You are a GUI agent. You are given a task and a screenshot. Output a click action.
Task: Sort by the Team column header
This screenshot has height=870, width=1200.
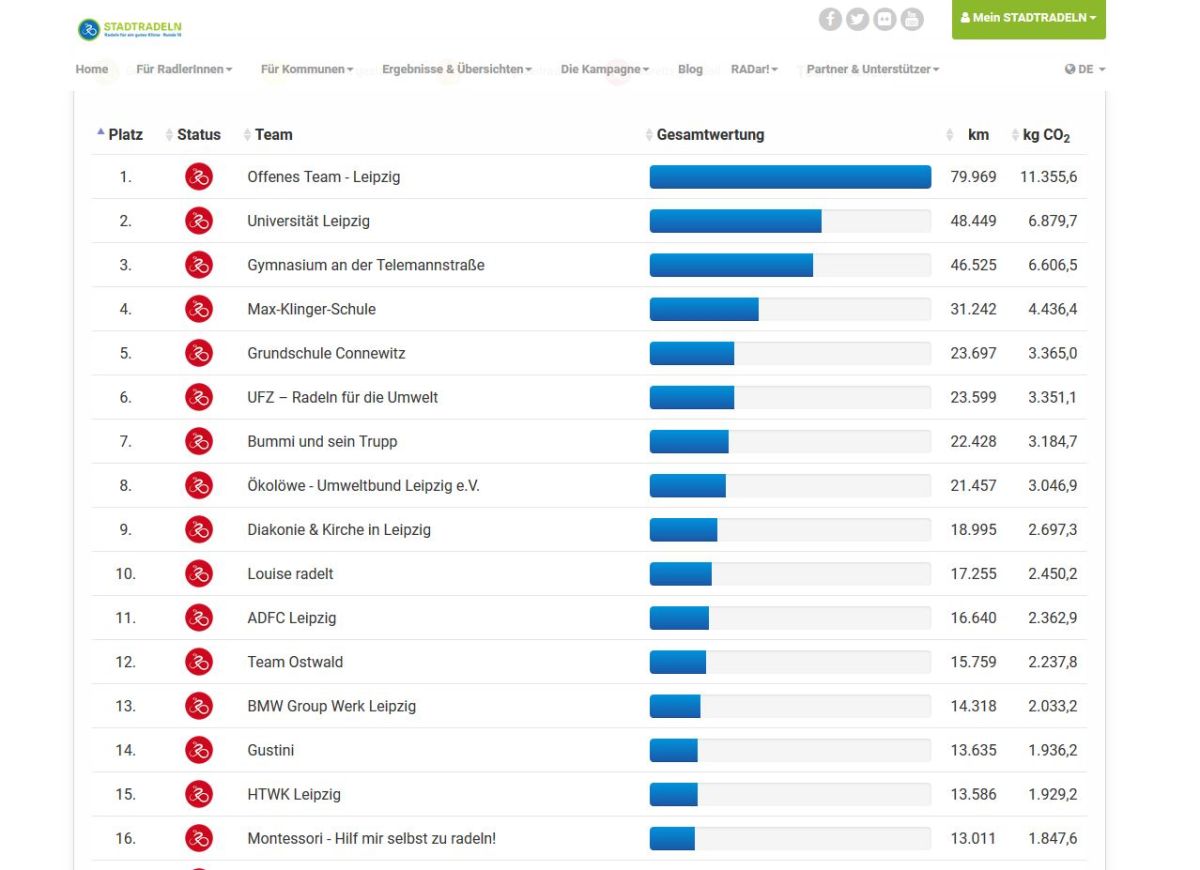pos(273,135)
